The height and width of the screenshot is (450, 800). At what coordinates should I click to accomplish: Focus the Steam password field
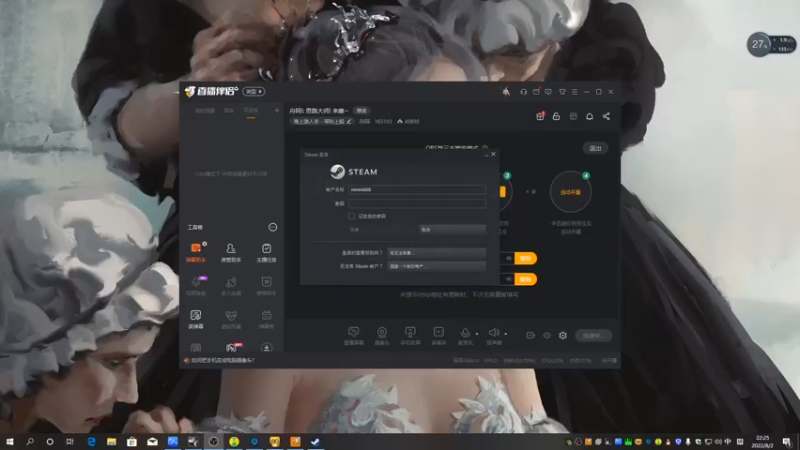[x=417, y=203]
